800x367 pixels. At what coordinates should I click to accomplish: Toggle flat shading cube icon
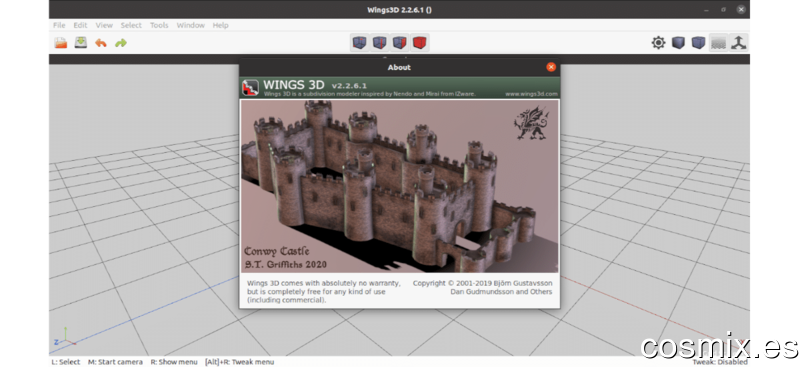click(x=678, y=43)
